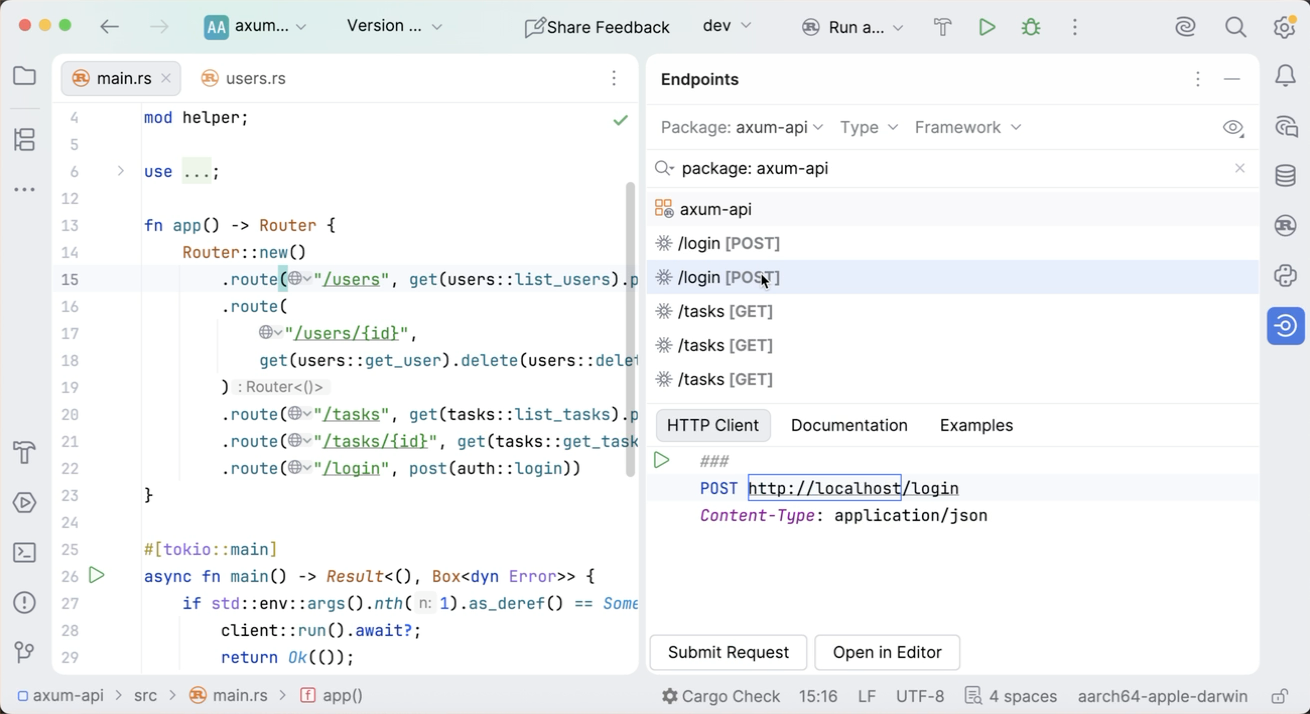The image size is (1310, 714).
Task: Open search history dropdown in Endpoints search
Action: [x=664, y=169]
